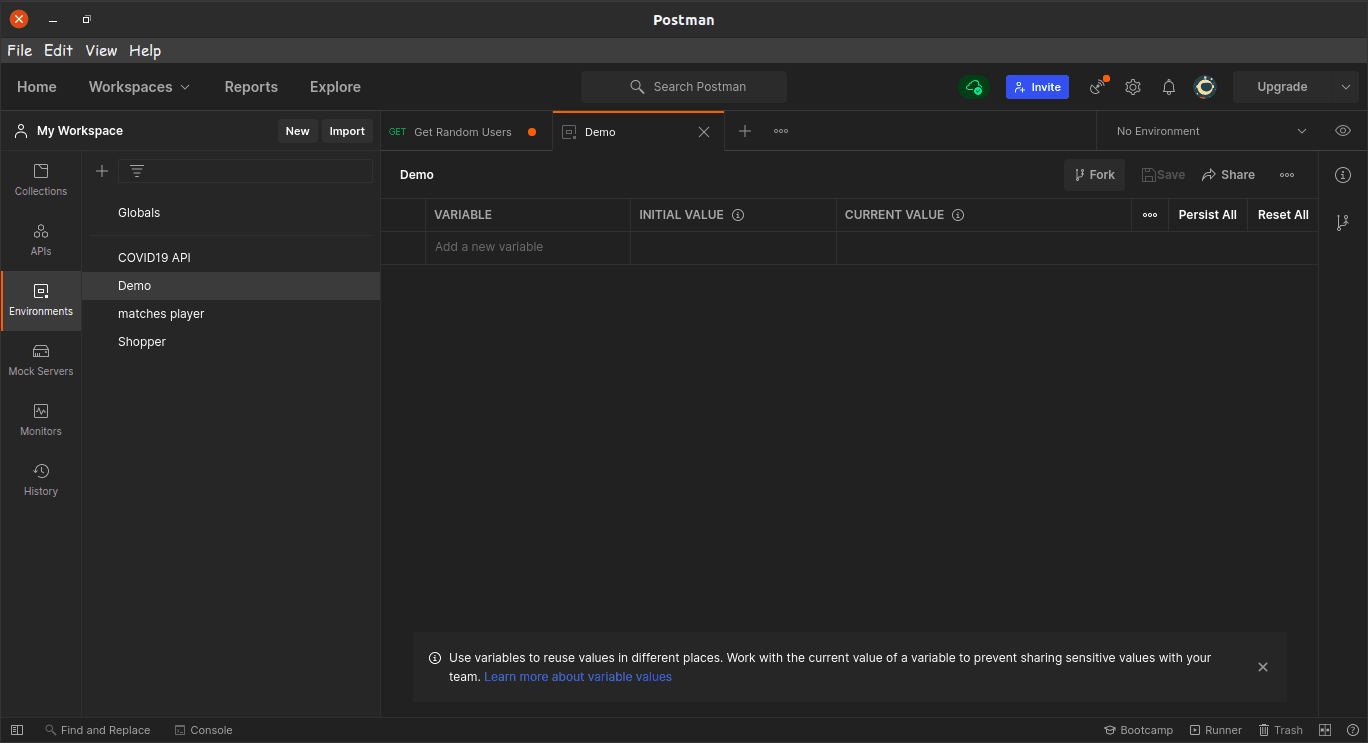Select the matches player environment
Image resolution: width=1368 pixels, height=743 pixels.
[x=231, y=314]
